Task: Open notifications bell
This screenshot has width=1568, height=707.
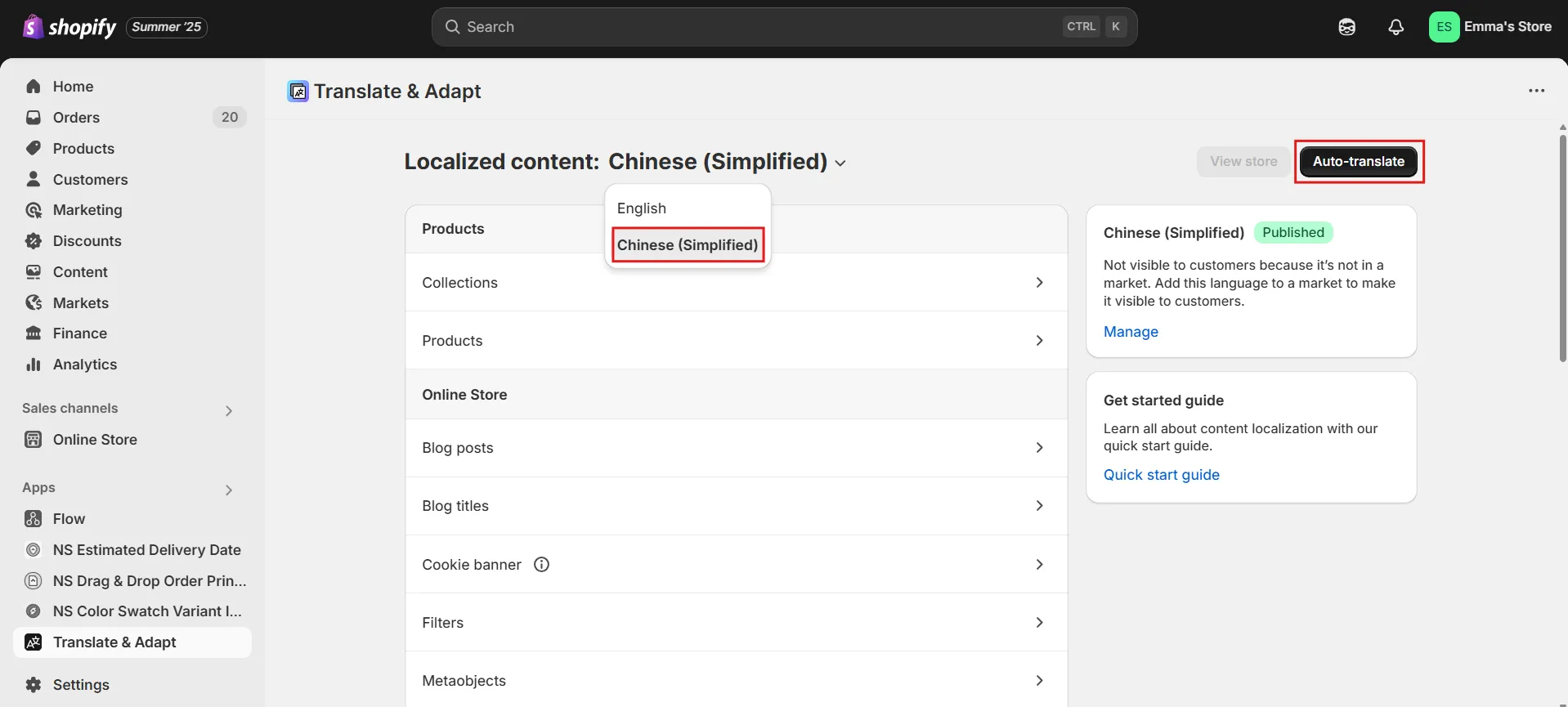Action: tap(1396, 27)
